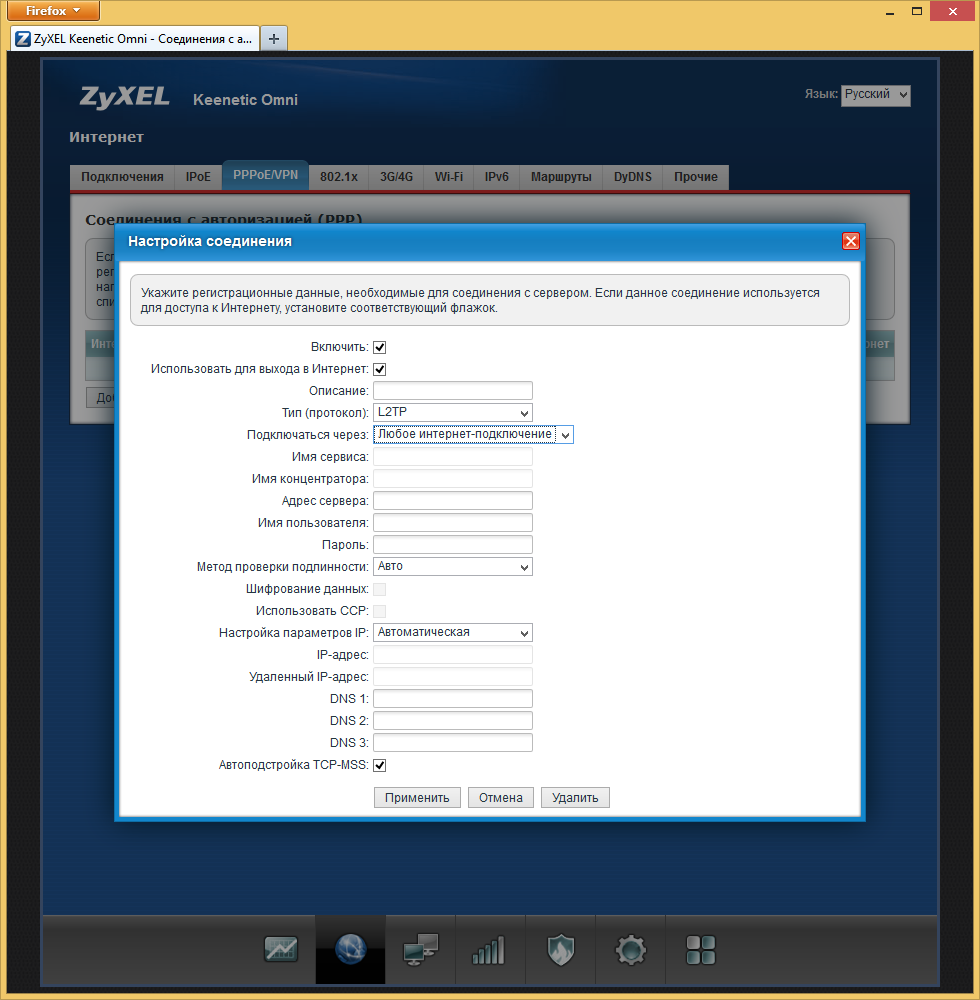The height and width of the screenshot is (1000, 980).
Task: Toggle the Шифрование данных checkbox
Action: (x=379, y=589)
